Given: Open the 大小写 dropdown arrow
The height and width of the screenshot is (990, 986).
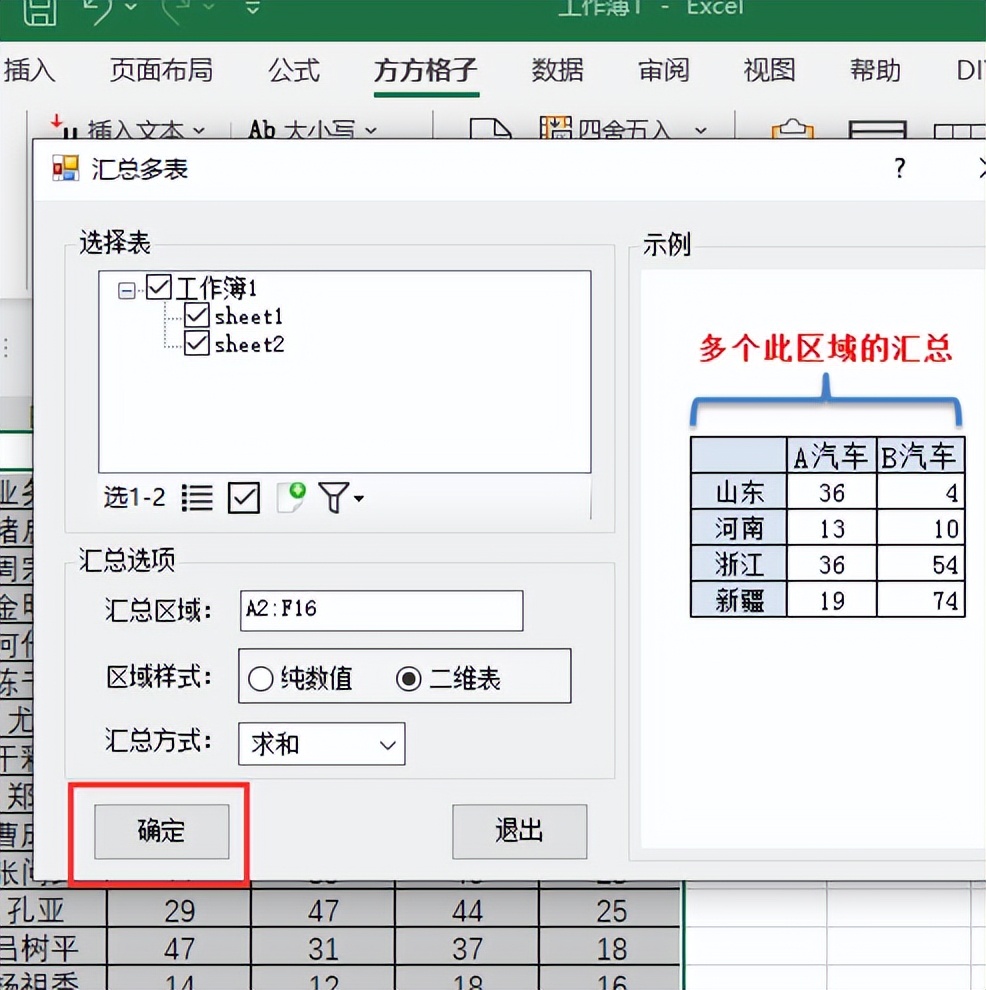Looking at the screenshot, I should point(370,131).
